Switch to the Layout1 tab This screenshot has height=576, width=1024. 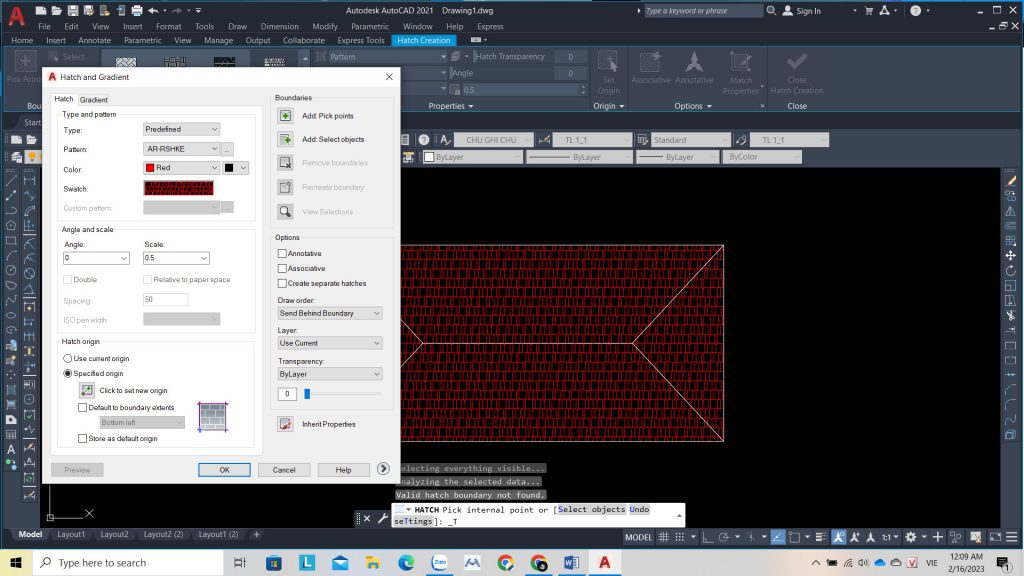point(71,535)
